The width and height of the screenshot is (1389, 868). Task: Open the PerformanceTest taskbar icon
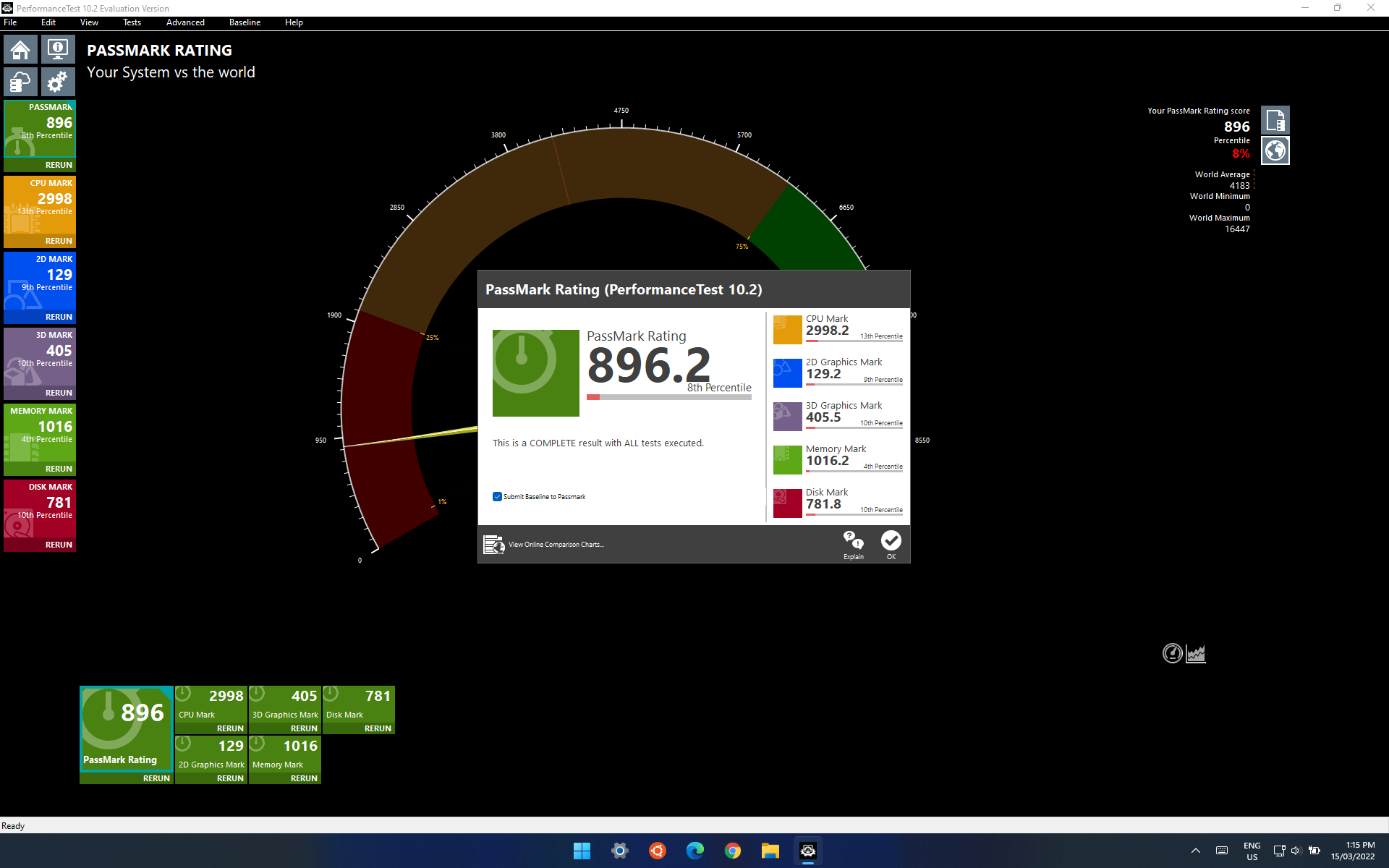(x=808, y=851)
